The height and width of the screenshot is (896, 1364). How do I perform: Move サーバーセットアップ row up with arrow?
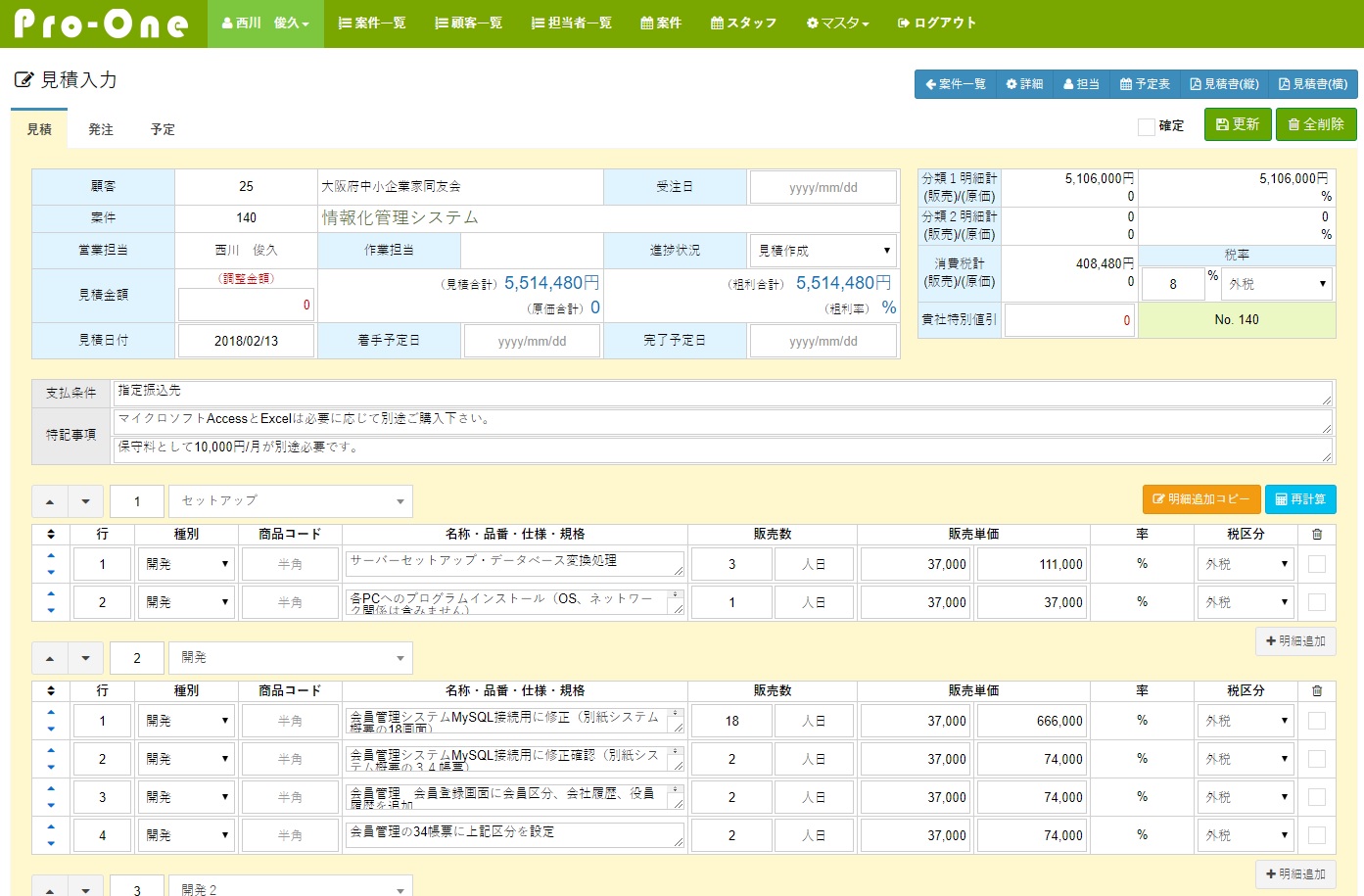(x=51, y=555)
